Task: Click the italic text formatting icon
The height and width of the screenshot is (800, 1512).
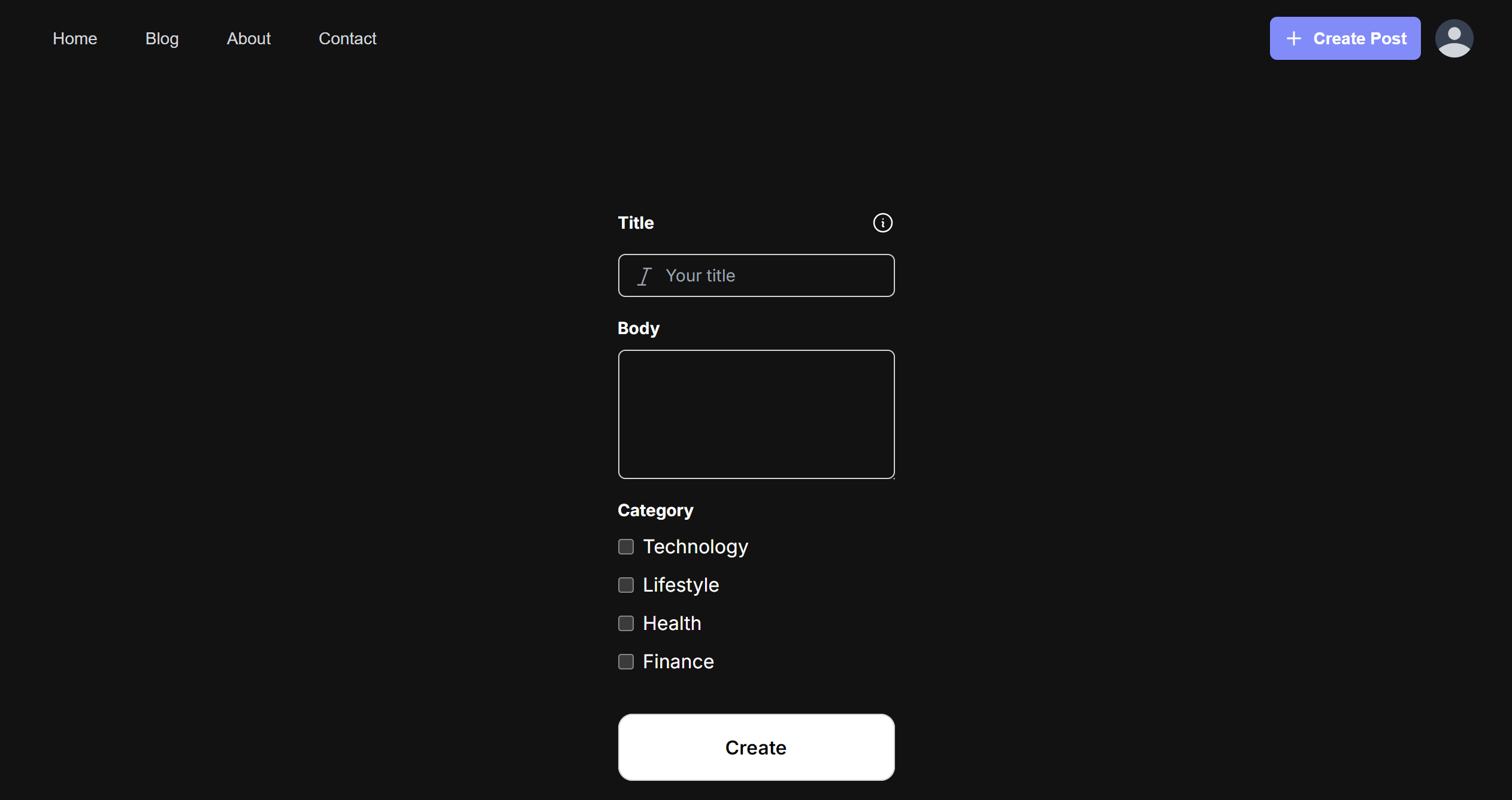Action: pos(645,276)
